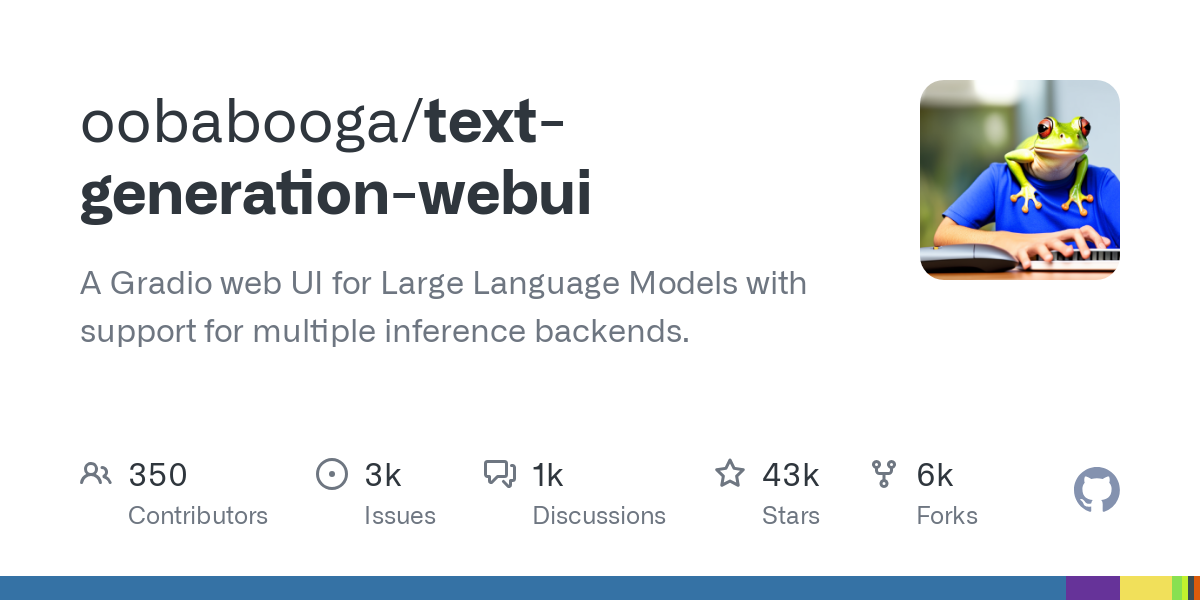Click the purple language bar segment

(1093, 588)
